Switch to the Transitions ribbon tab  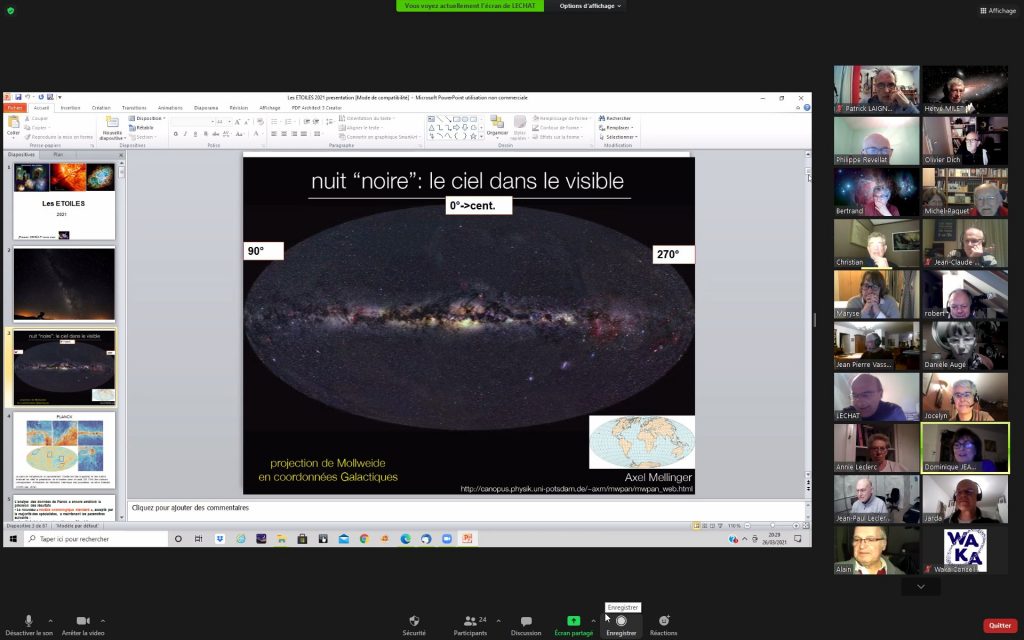(134, 108)
